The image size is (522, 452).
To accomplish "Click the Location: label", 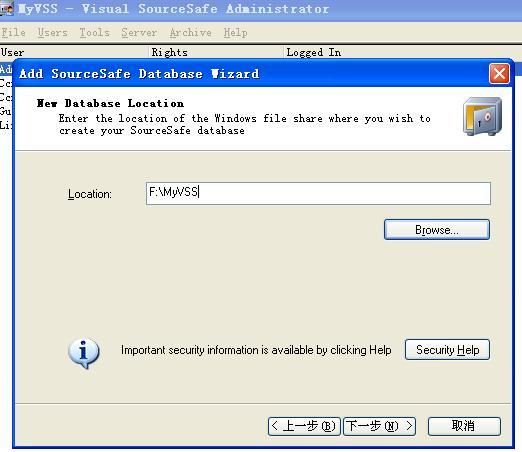I will tap(90, 194).
